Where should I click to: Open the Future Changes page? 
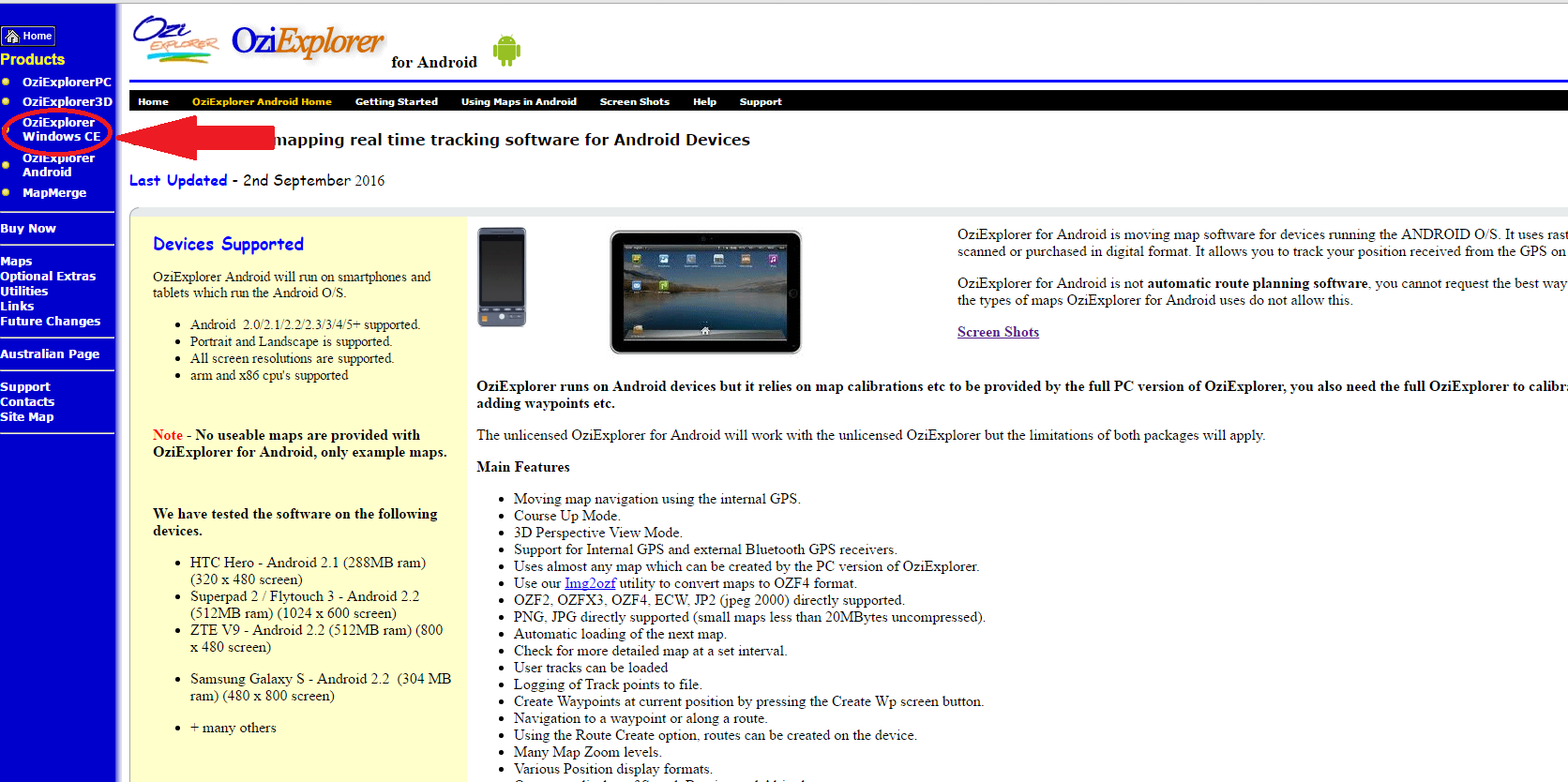[51, 321]
